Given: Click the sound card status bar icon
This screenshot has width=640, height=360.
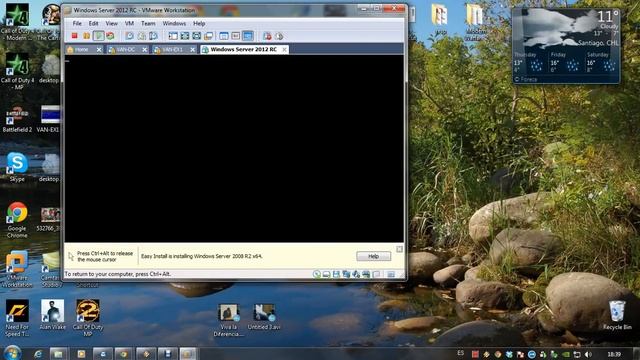Looking at the screenshot, I should (x=356, y=274).
